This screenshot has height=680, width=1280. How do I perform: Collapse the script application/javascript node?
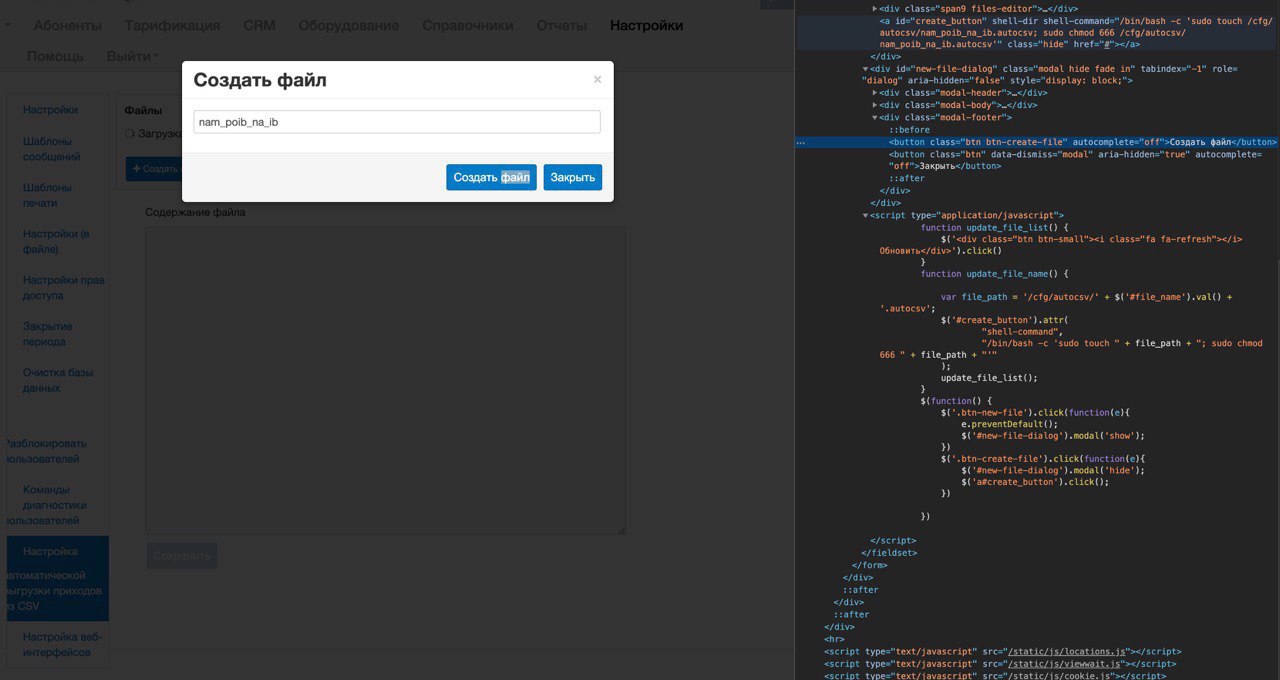[866, 215]
